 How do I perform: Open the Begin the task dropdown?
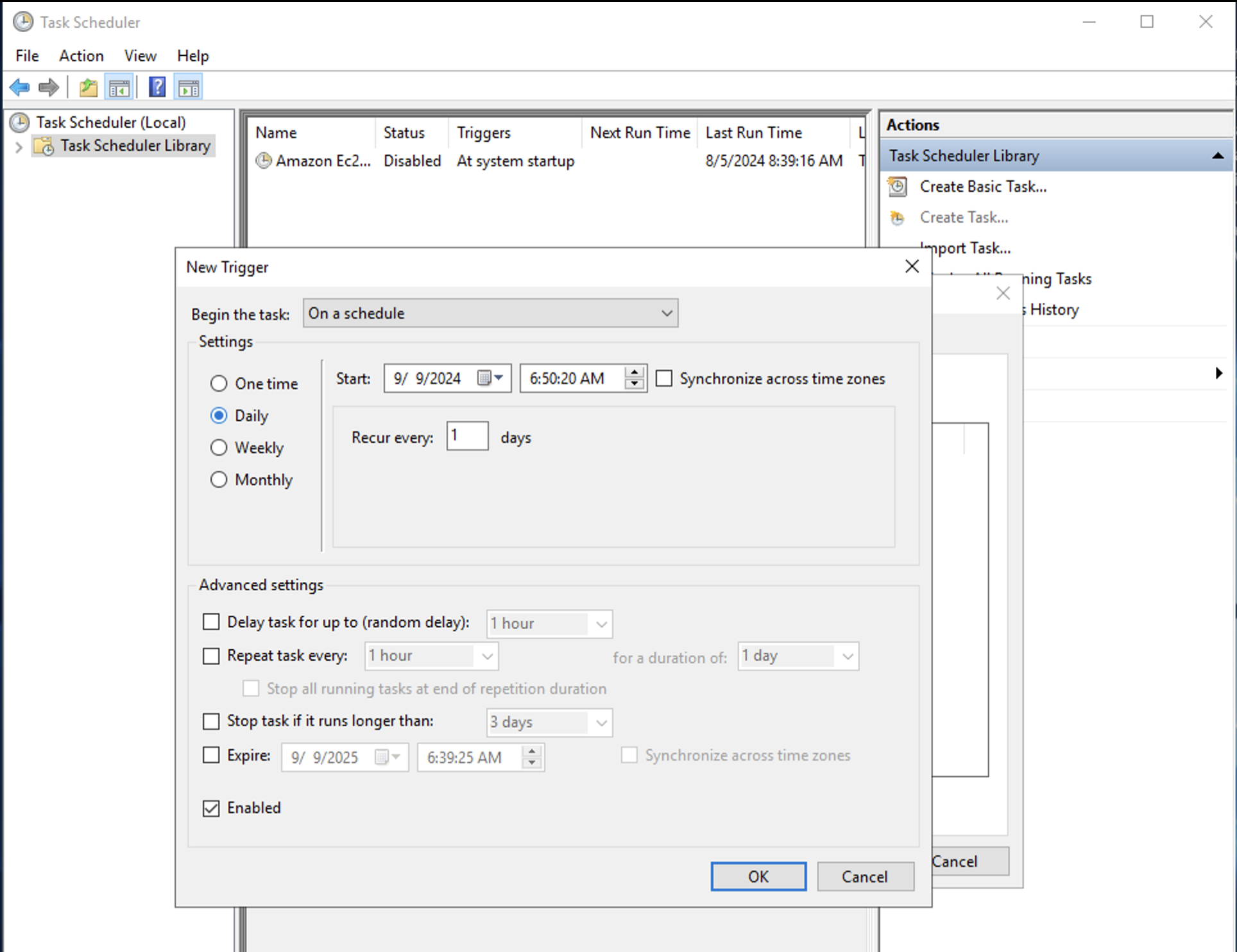490,313
